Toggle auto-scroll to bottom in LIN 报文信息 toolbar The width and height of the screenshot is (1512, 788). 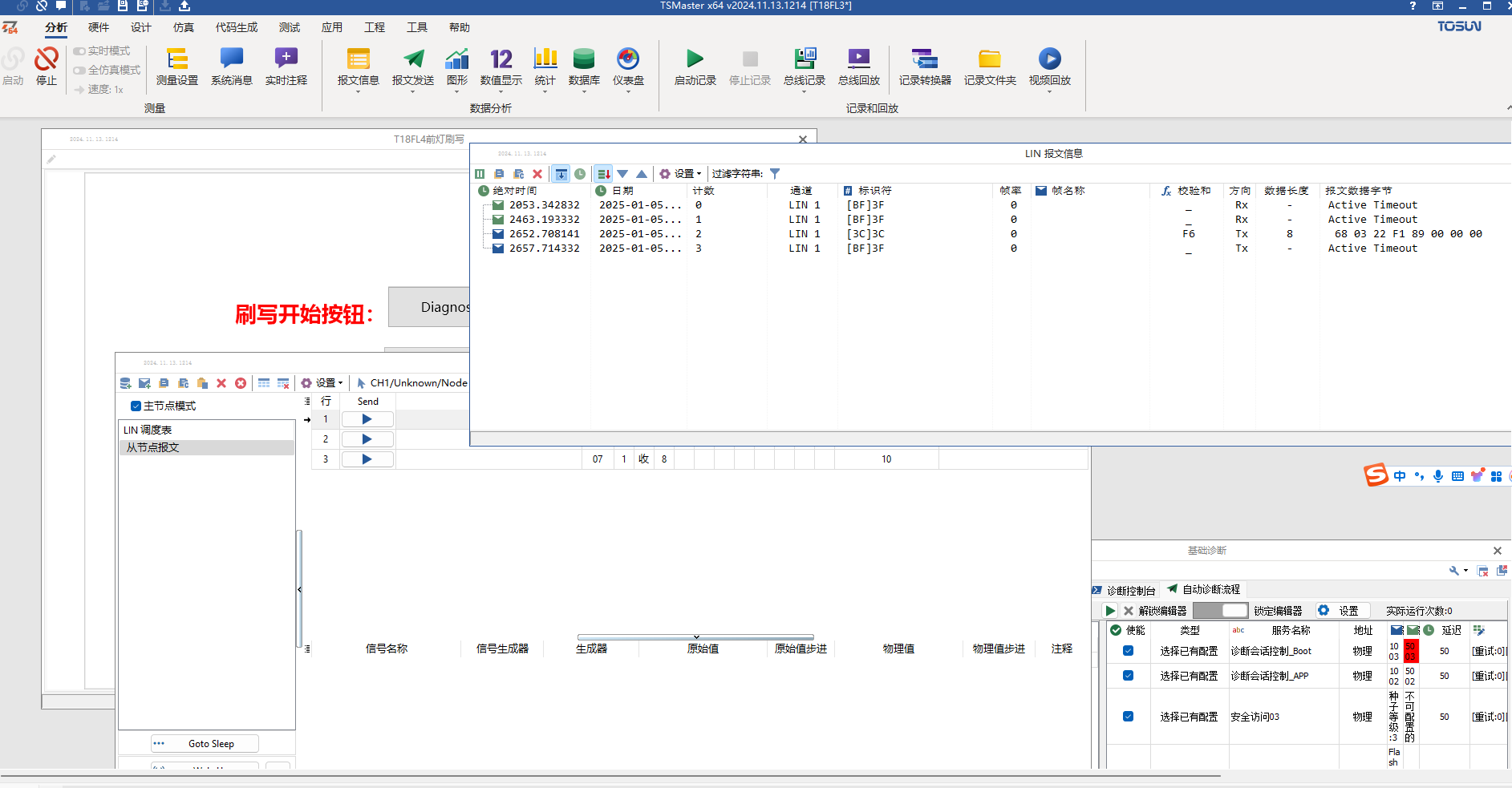tap(561, 174)
